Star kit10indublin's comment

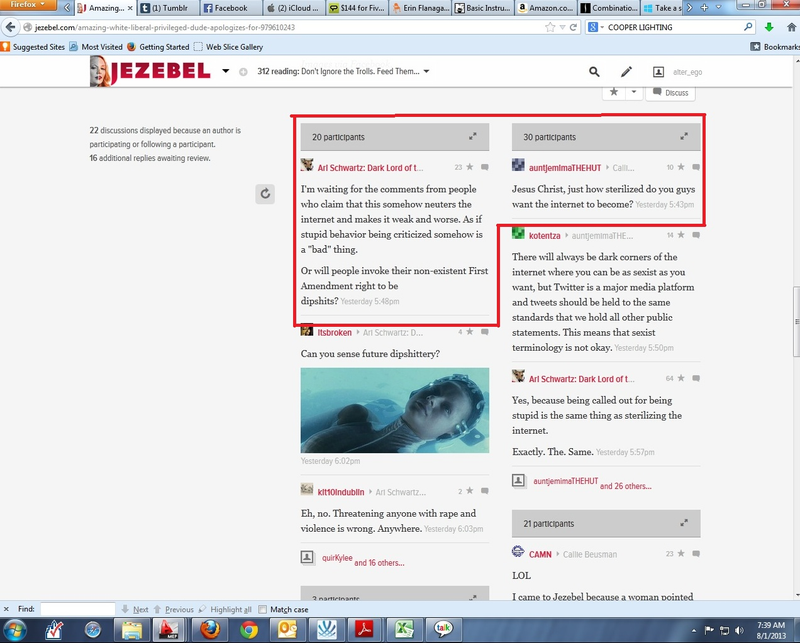coord(470,491)
